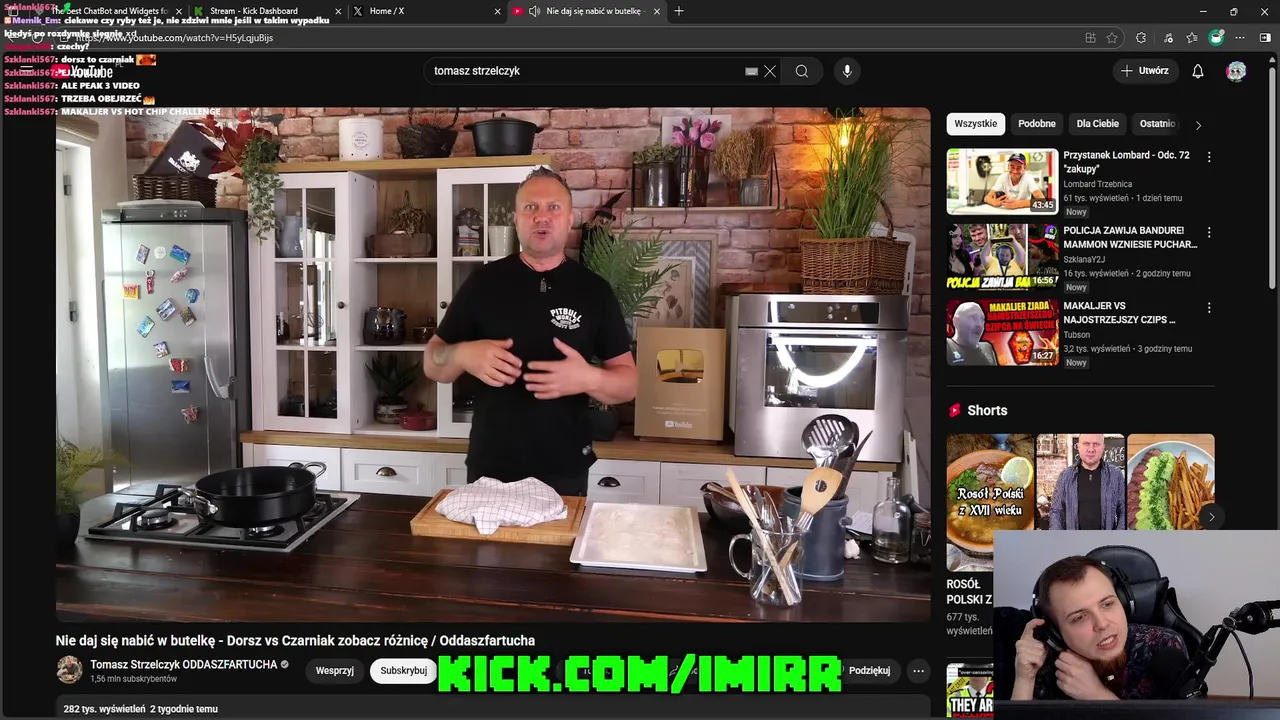Mute the playing YouTube tab via speaker icon
The width and height of the screenshot is (1280, 720).
(x=535, y=11)
